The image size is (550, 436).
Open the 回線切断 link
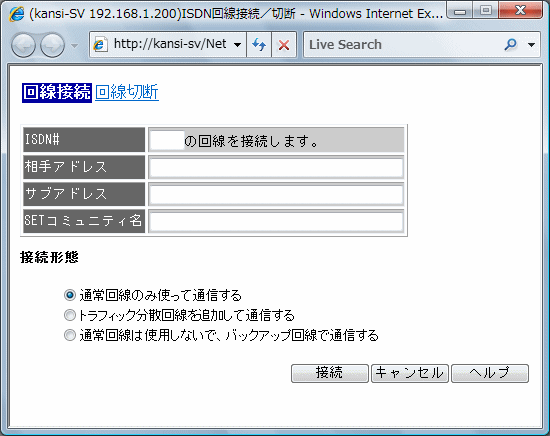tap(127, 92)
